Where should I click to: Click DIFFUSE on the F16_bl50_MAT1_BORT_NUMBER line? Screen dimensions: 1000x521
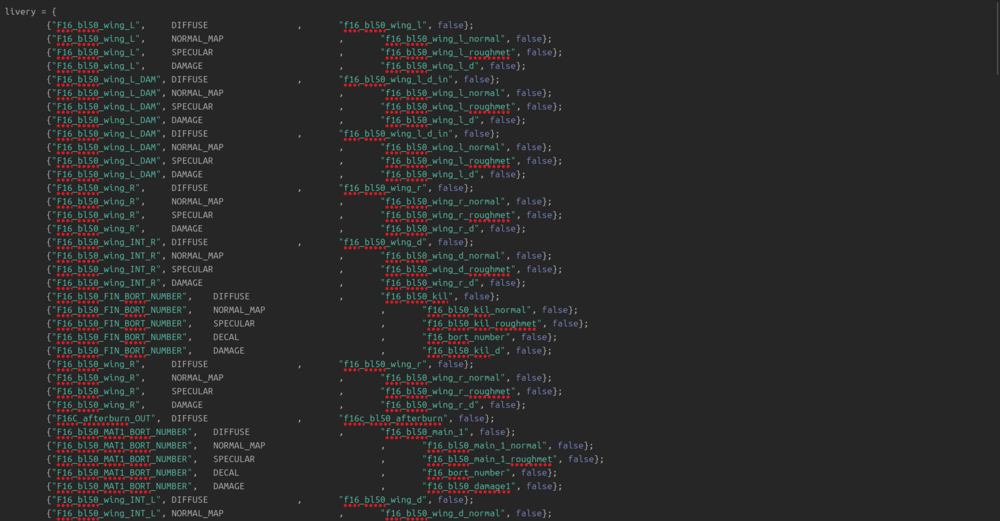[232, 432]
